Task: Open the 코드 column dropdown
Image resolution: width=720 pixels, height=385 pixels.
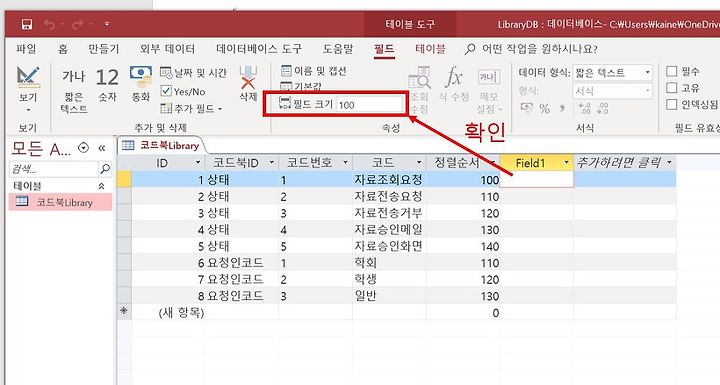Action: [x=419, y=163]
